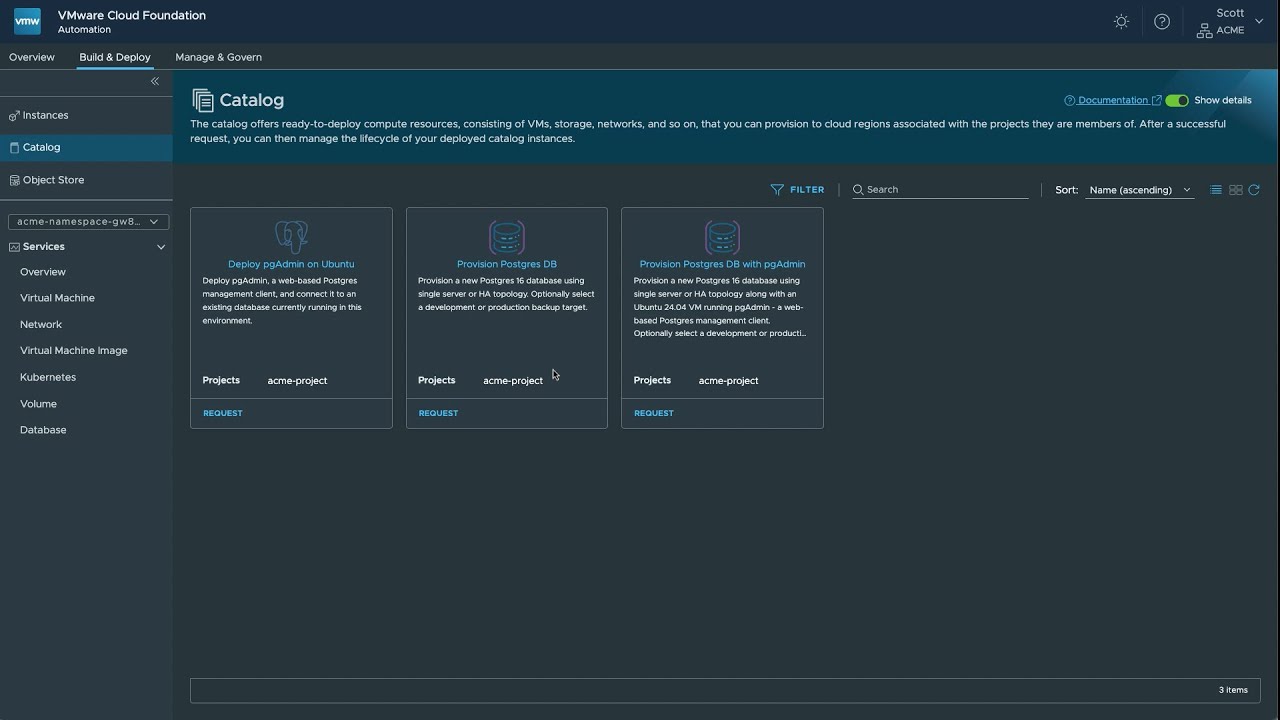The image size is (1280, 720).
Task: Collapse the Services section
Action: (x=161, y=247)
